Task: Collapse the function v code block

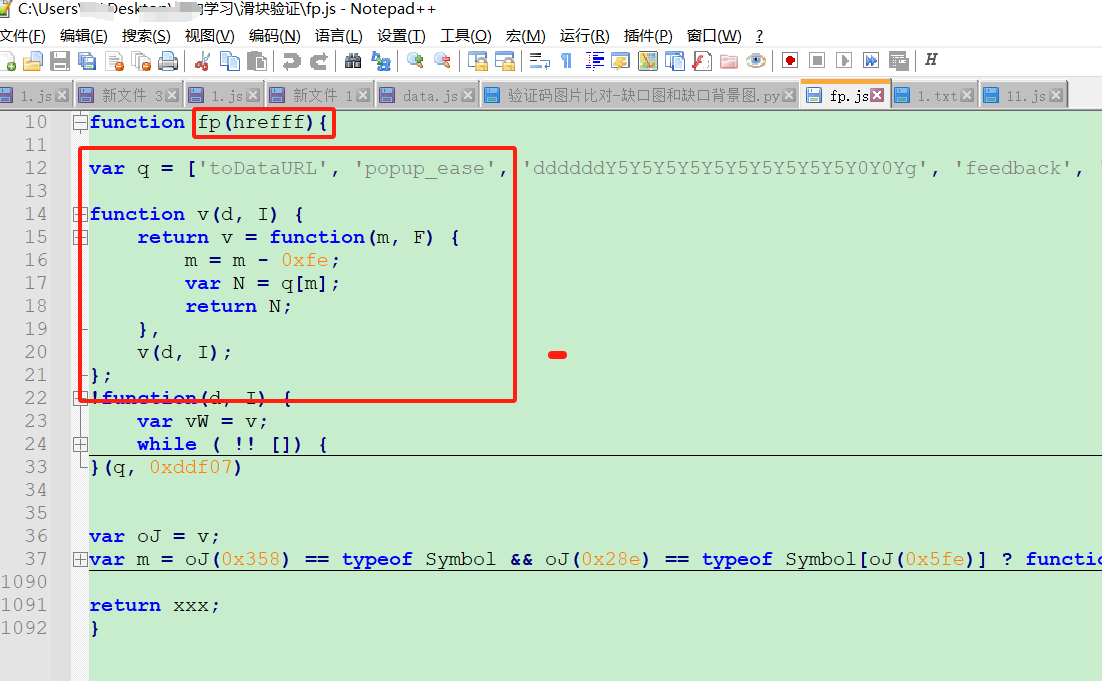Action: (x=80, y=214)
